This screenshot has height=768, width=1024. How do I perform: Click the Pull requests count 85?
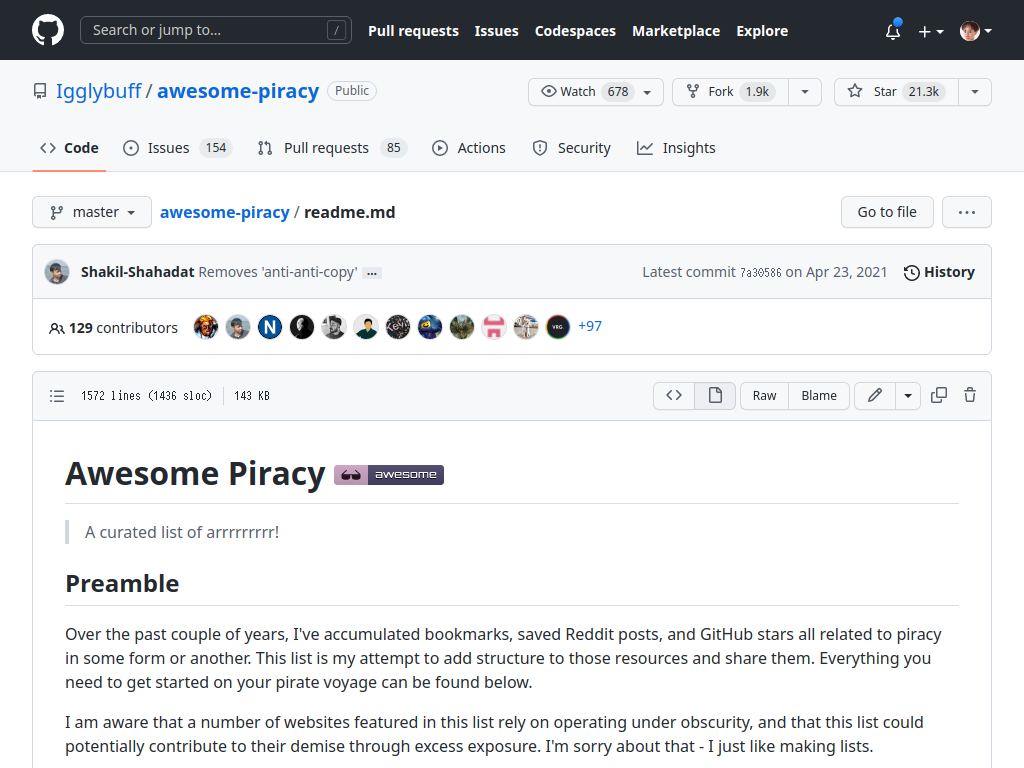pyautogui.click(x=393, y=148)
